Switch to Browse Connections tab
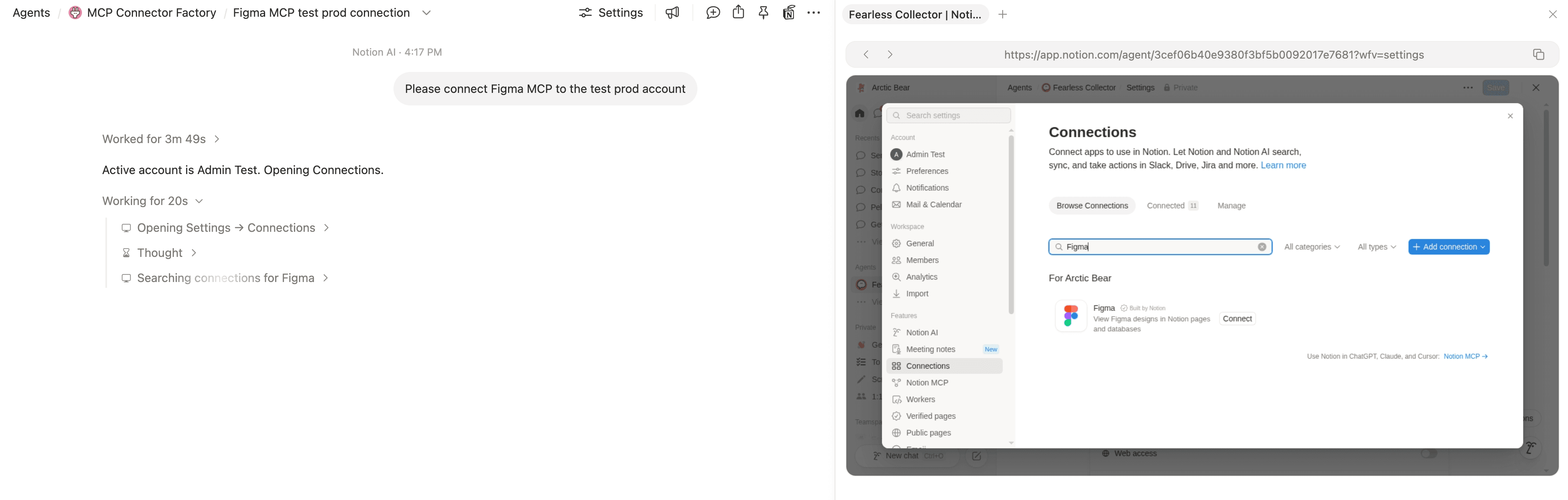Image resolution: width=1568 pixels, height=500 pixels. coord(1092,206)
